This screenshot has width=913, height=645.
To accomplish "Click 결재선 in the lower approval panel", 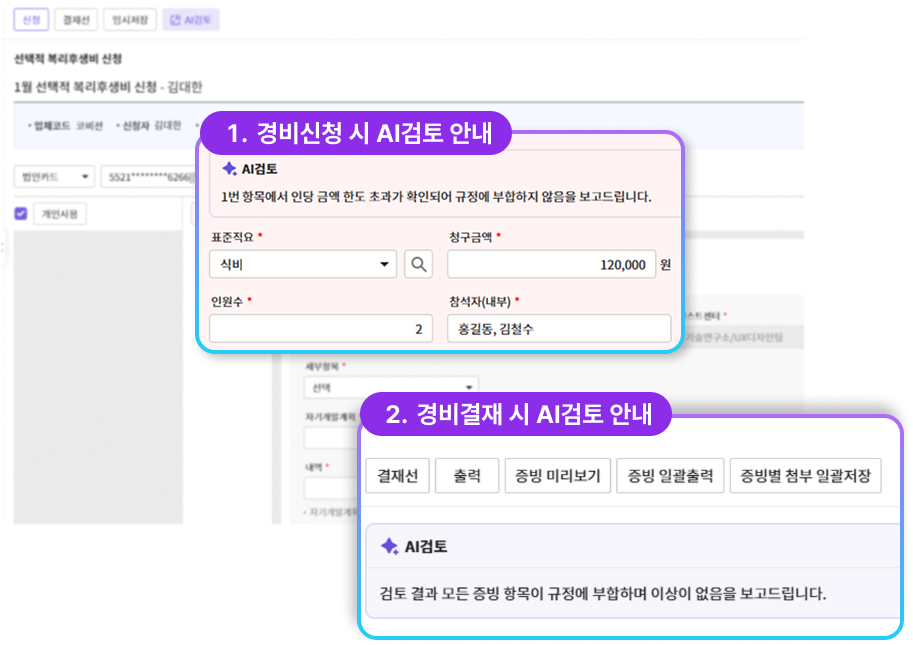I will (x=396, y=476).
